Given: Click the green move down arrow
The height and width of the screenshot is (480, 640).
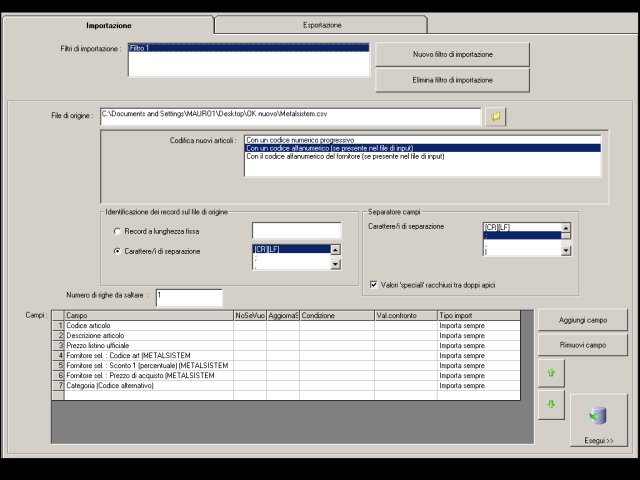Looking at the screenshot, I should pos(550,403).
